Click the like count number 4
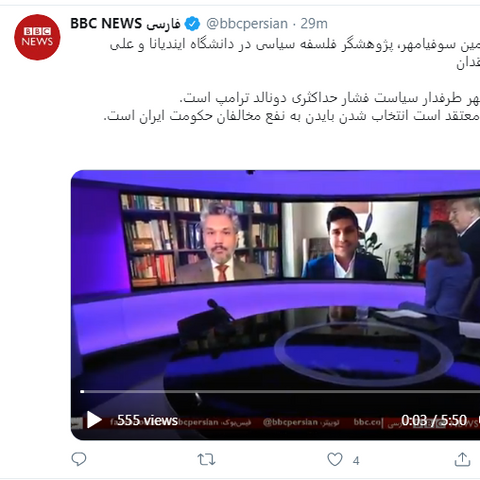This screenshot has height=480, width=480. [x=356, y=461]
